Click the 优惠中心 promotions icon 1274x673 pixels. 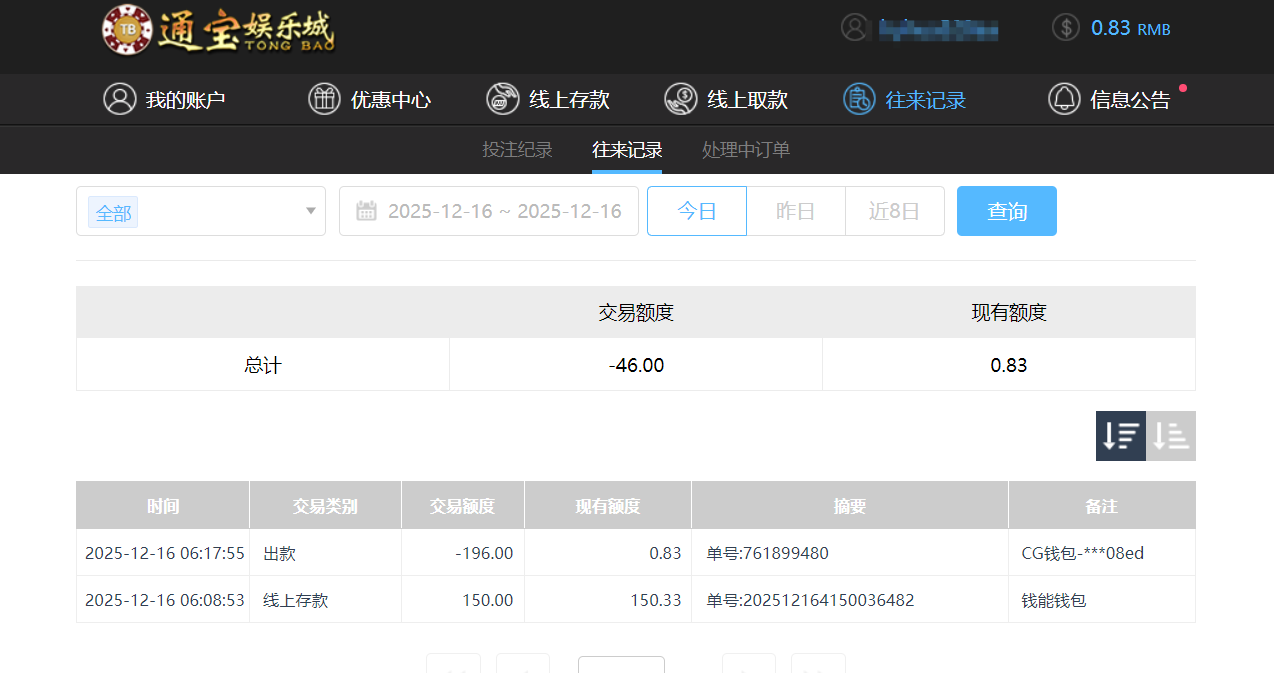coord(324,99)
